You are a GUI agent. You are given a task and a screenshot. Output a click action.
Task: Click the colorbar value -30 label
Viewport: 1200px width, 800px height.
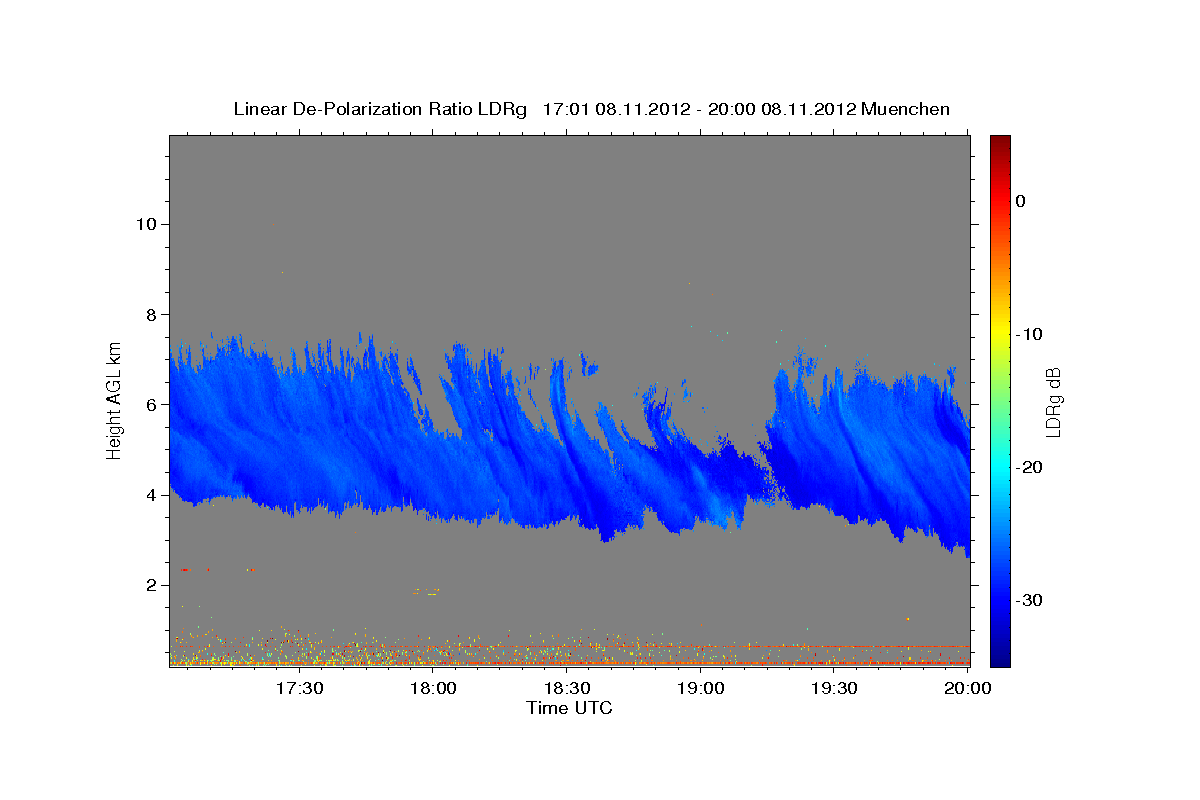pyautogui.click(x=1028, y=600)
